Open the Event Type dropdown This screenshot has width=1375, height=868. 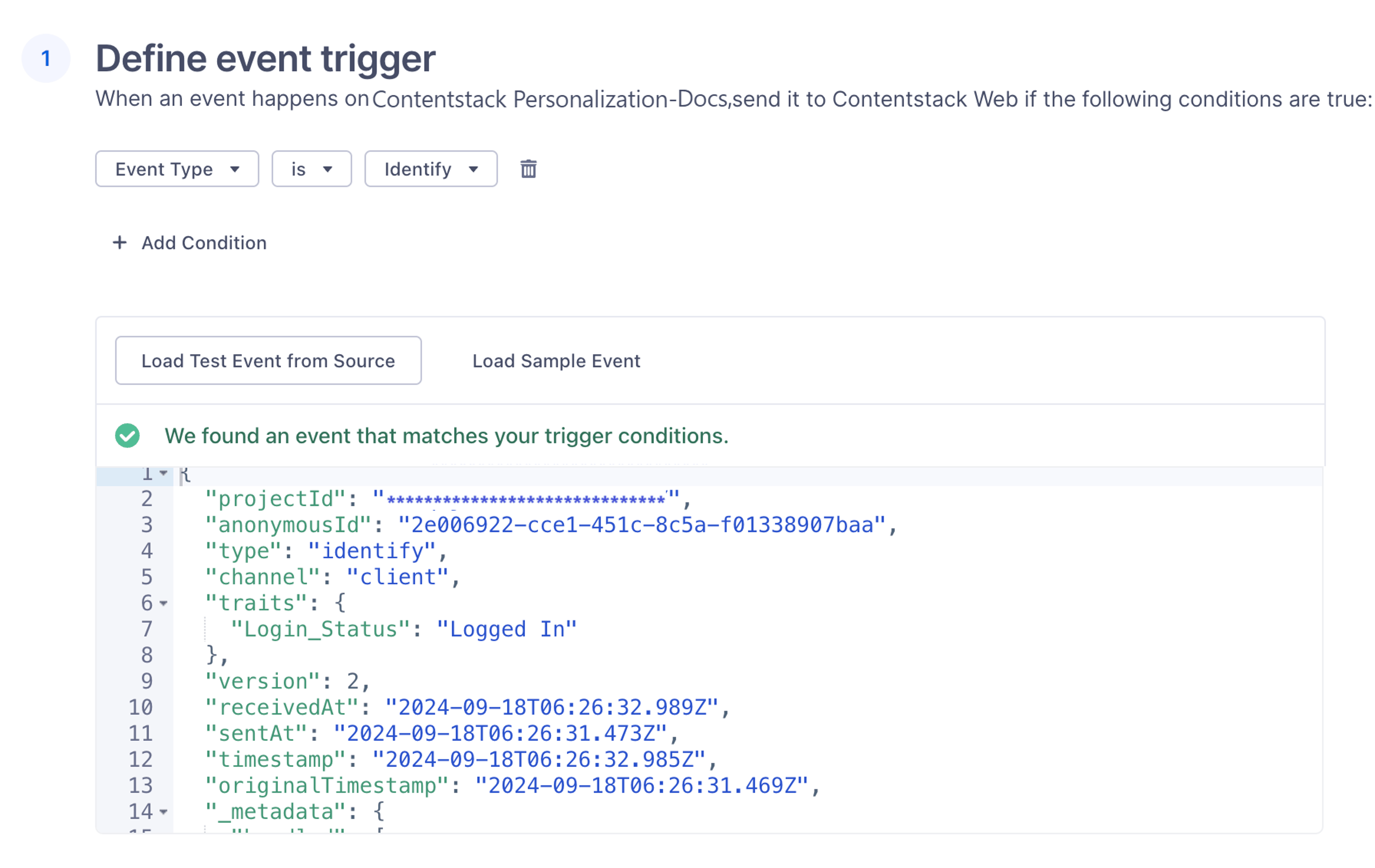(x=177, y=169)
